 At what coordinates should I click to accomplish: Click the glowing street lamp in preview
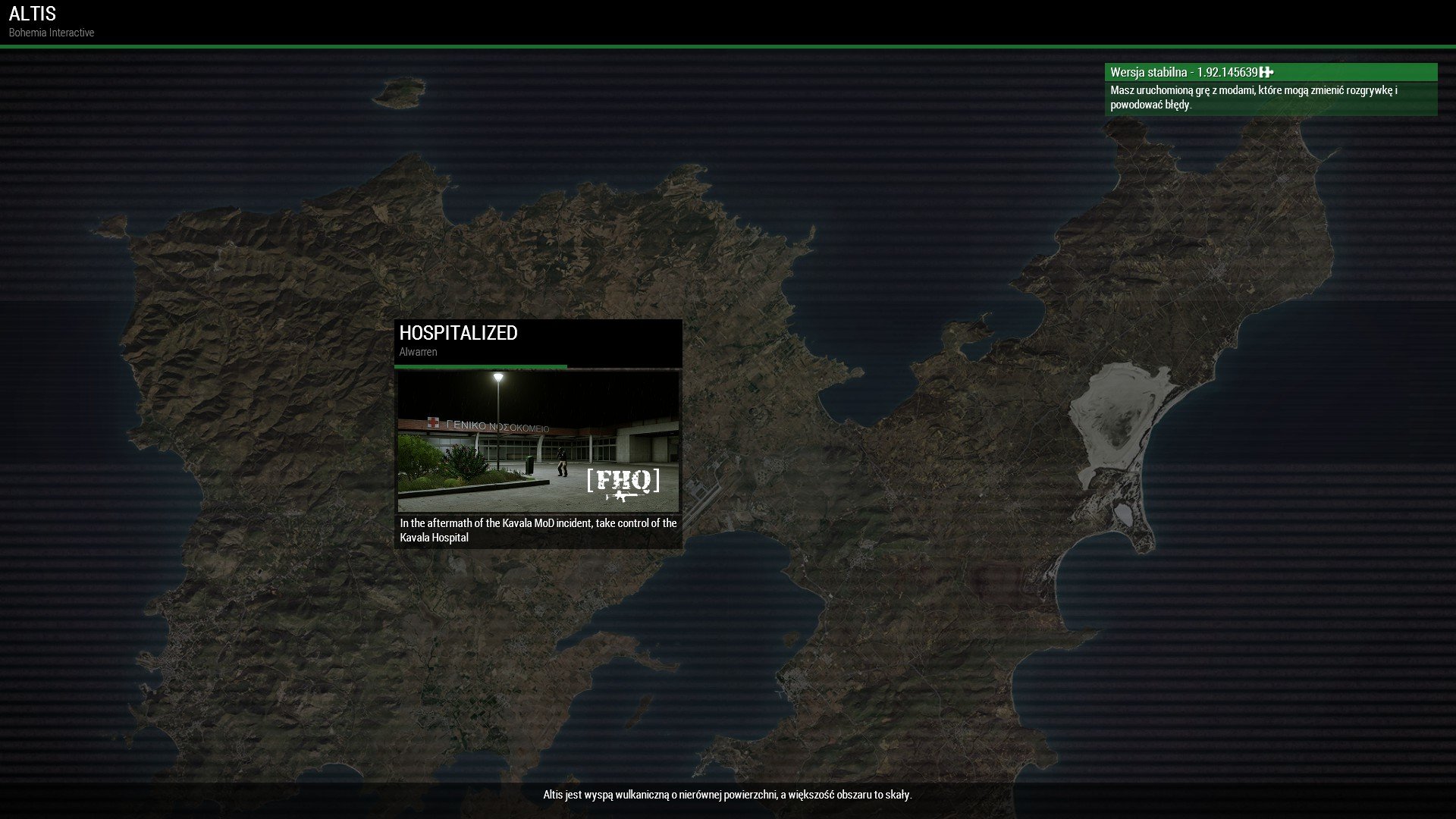(x=498, y=377)
